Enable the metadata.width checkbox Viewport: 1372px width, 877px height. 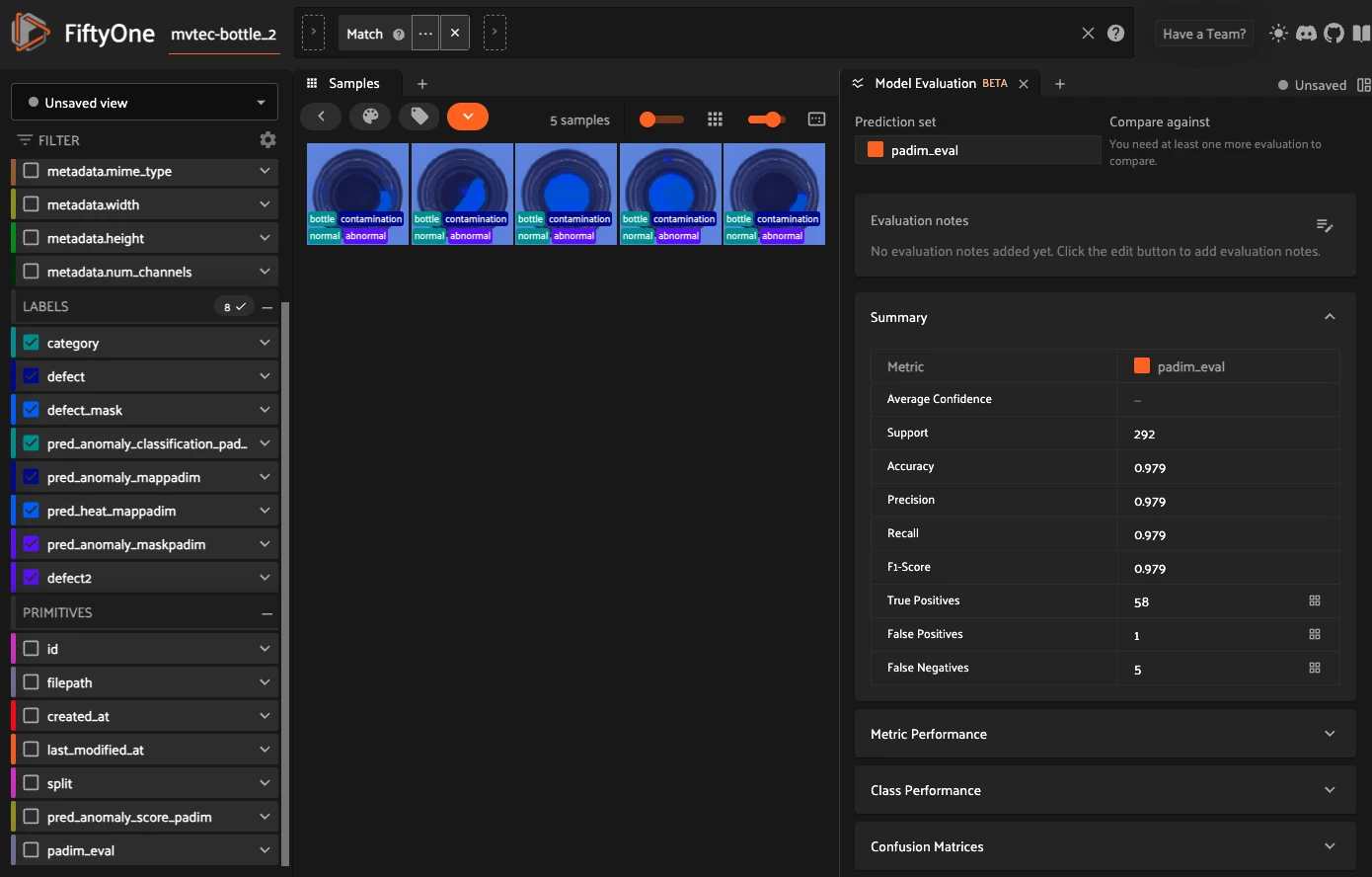(31, 204)
